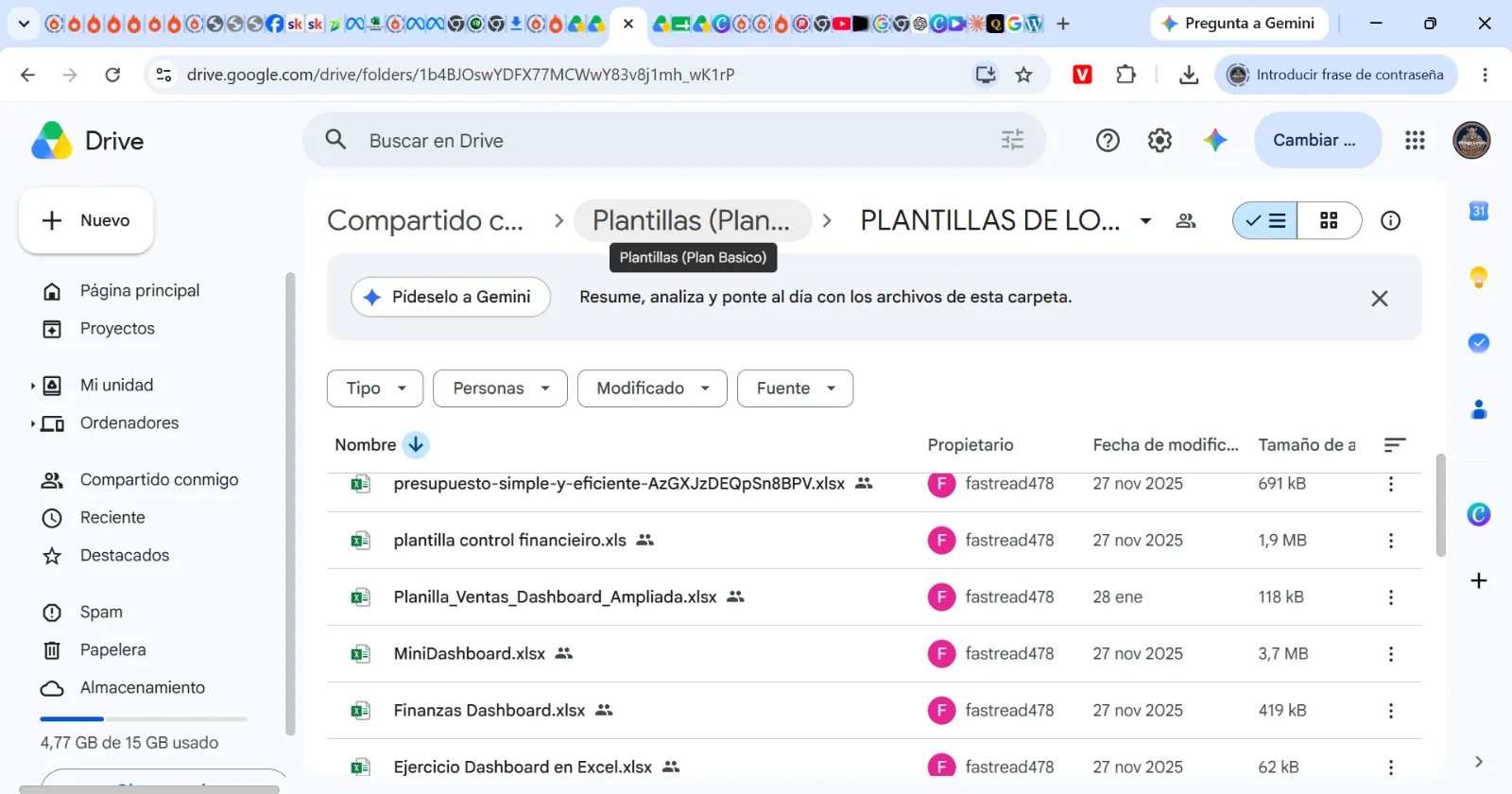
Task: Open the view details info icon
Action: (1390, 220)
